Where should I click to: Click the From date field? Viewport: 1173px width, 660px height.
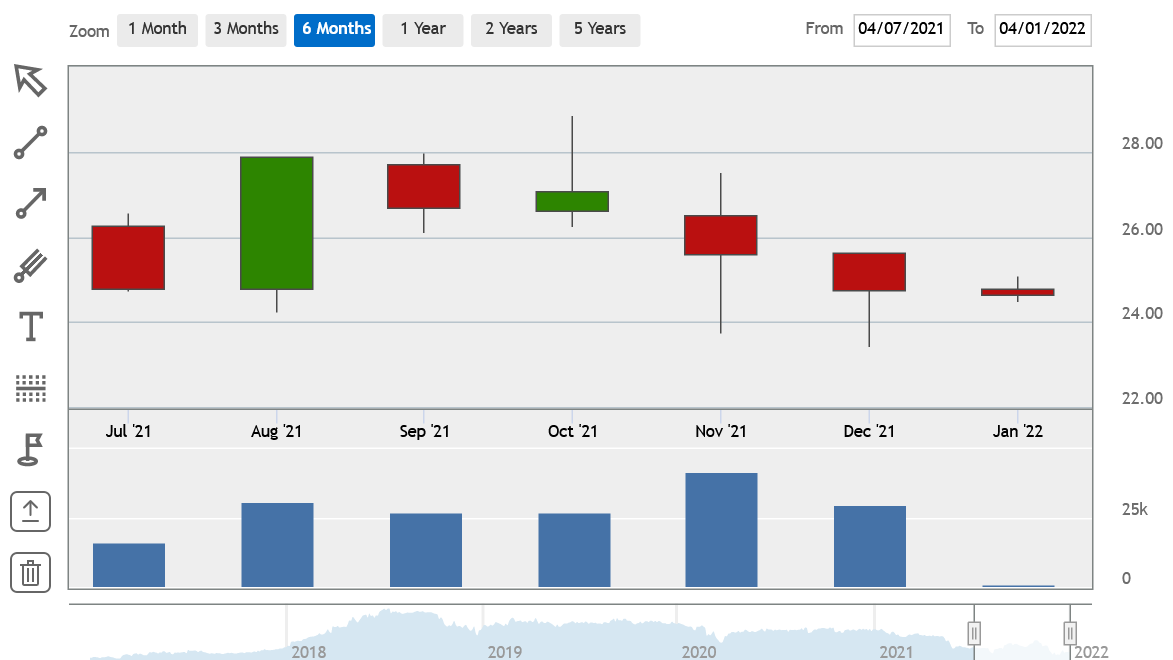(901, 29)
